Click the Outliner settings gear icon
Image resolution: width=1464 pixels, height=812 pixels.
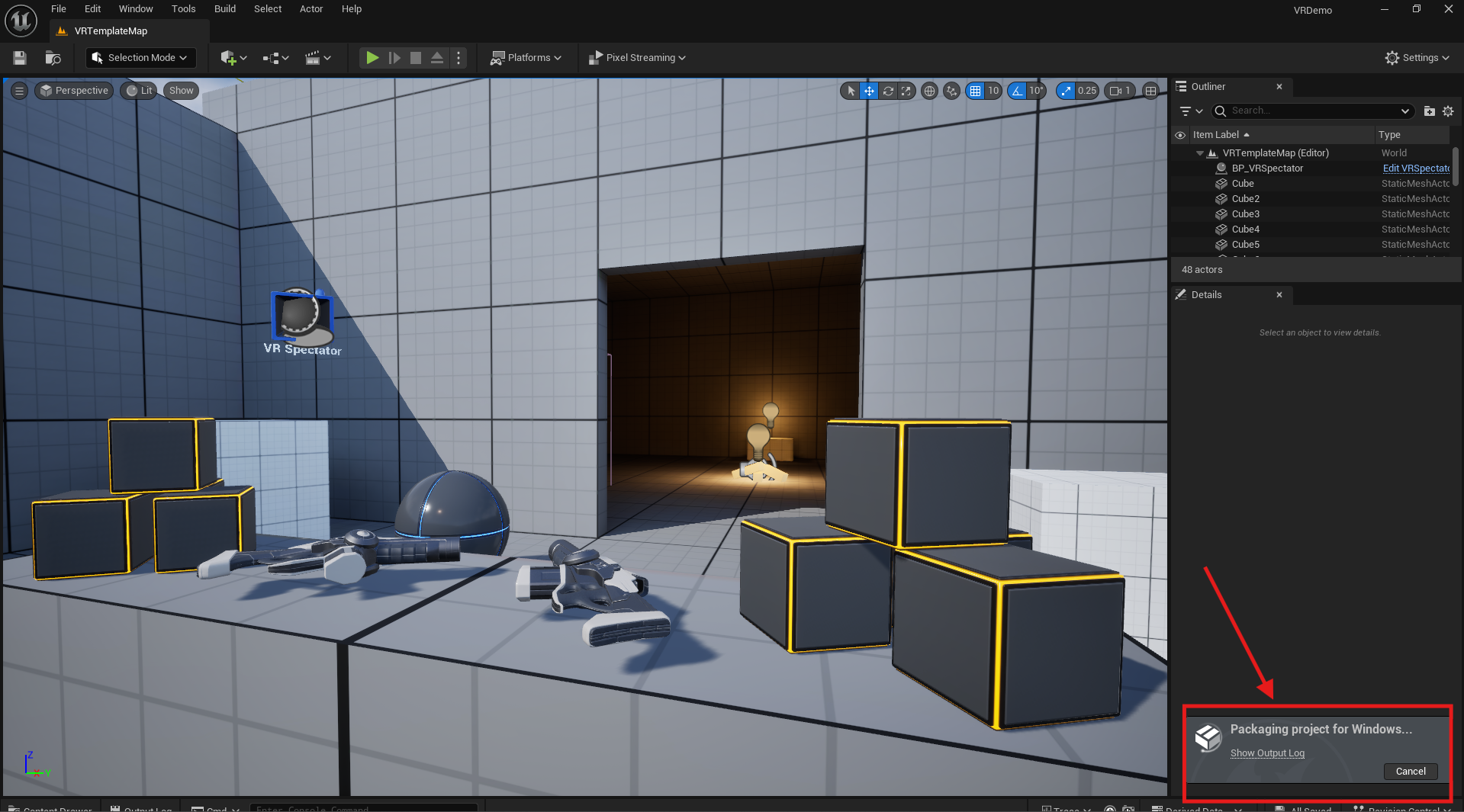click(x=1448, y=111)
